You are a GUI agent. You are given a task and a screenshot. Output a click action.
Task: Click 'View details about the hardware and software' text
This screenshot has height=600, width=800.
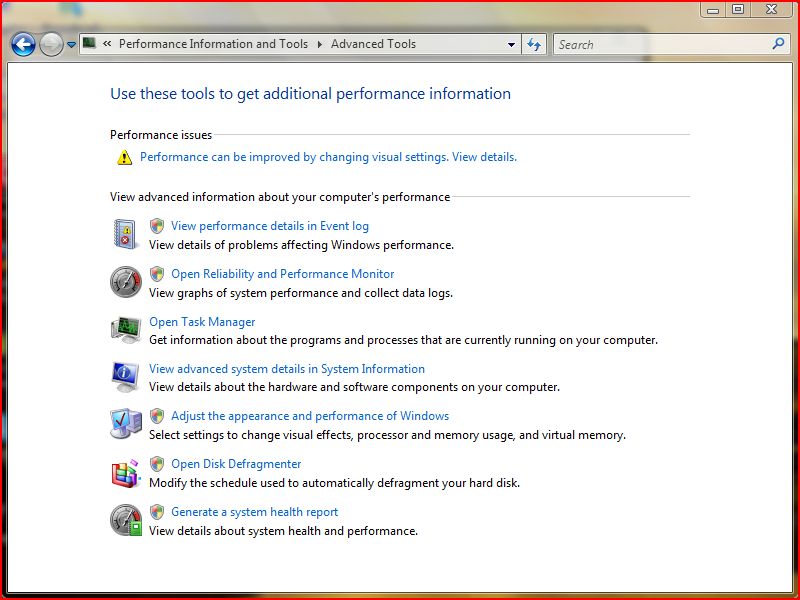(x=355, y=387)
